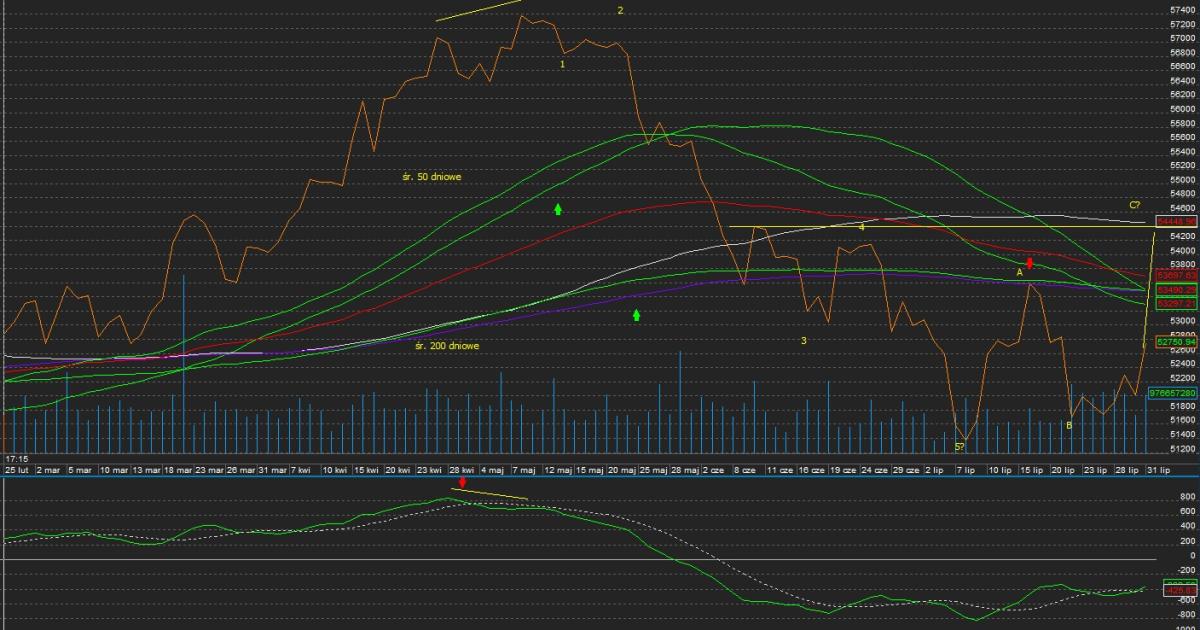Select the yellow wave label 4

[x=861, y=227]
